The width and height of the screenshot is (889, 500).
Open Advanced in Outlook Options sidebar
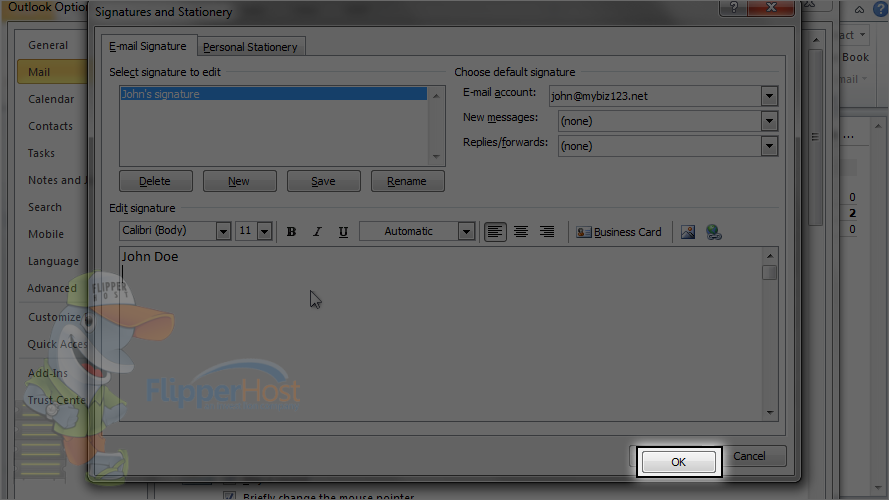pos(52,288)
